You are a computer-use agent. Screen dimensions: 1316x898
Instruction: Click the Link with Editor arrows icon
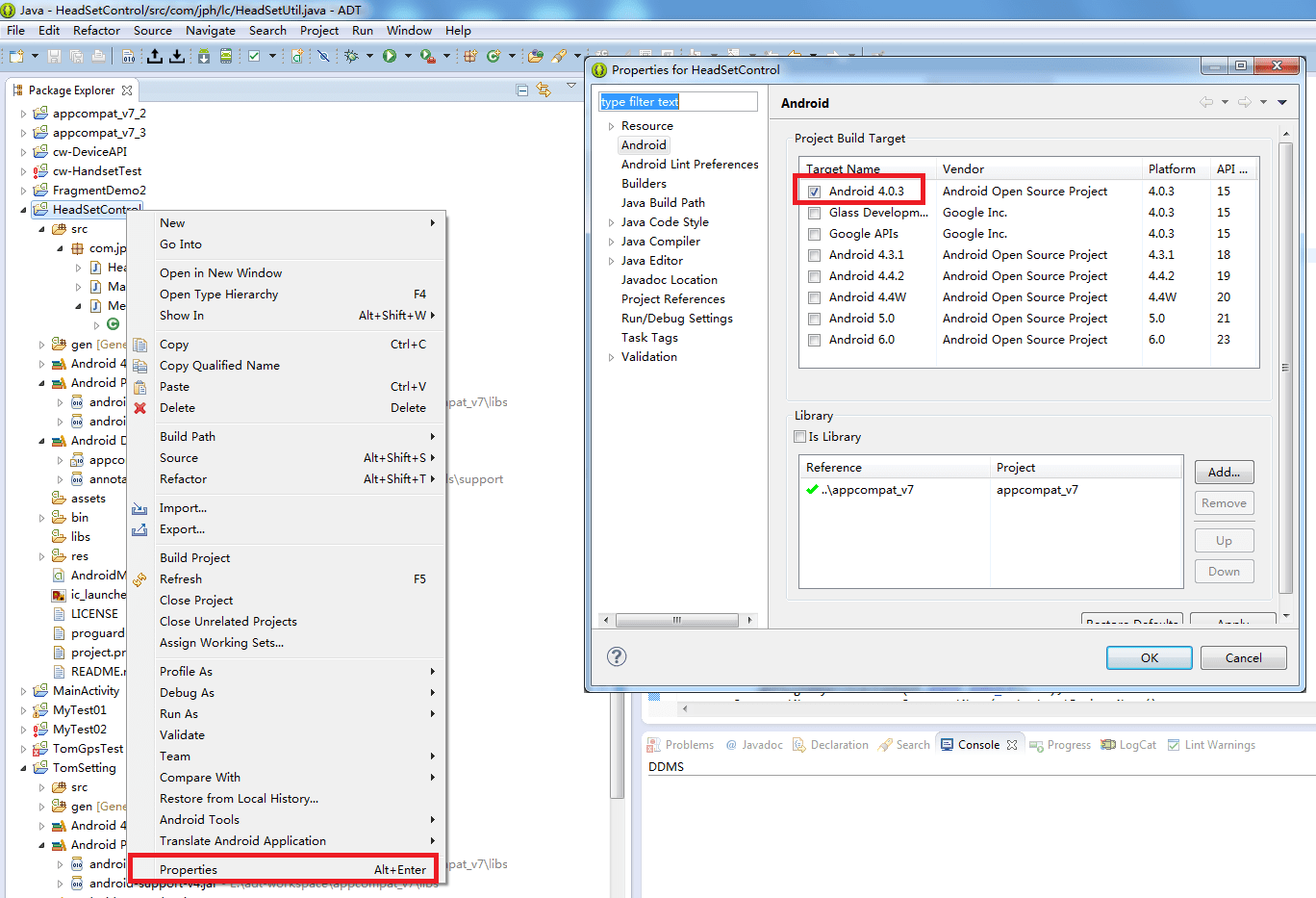544,90
